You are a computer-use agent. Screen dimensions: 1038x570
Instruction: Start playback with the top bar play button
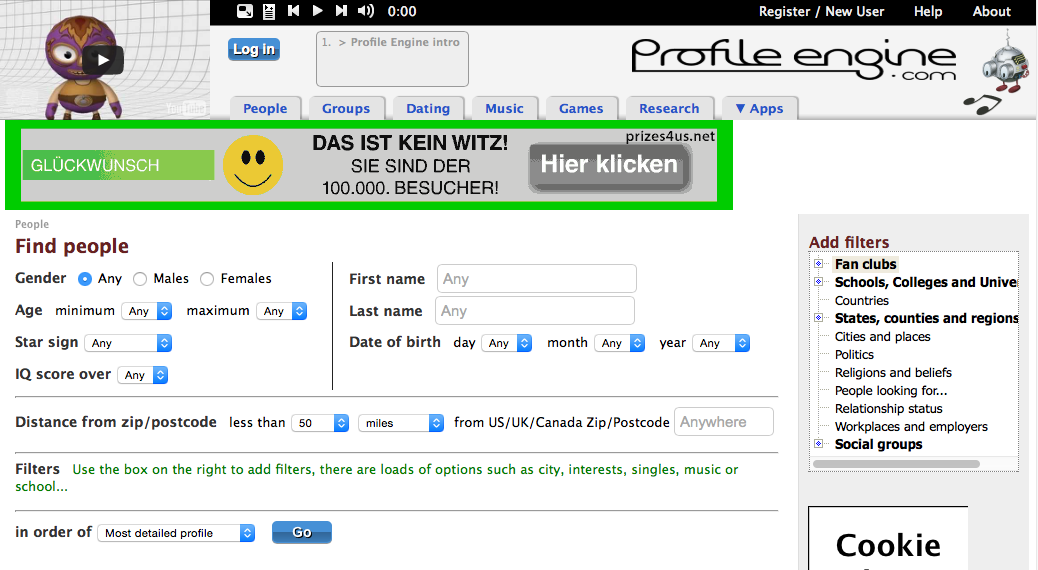317,11
